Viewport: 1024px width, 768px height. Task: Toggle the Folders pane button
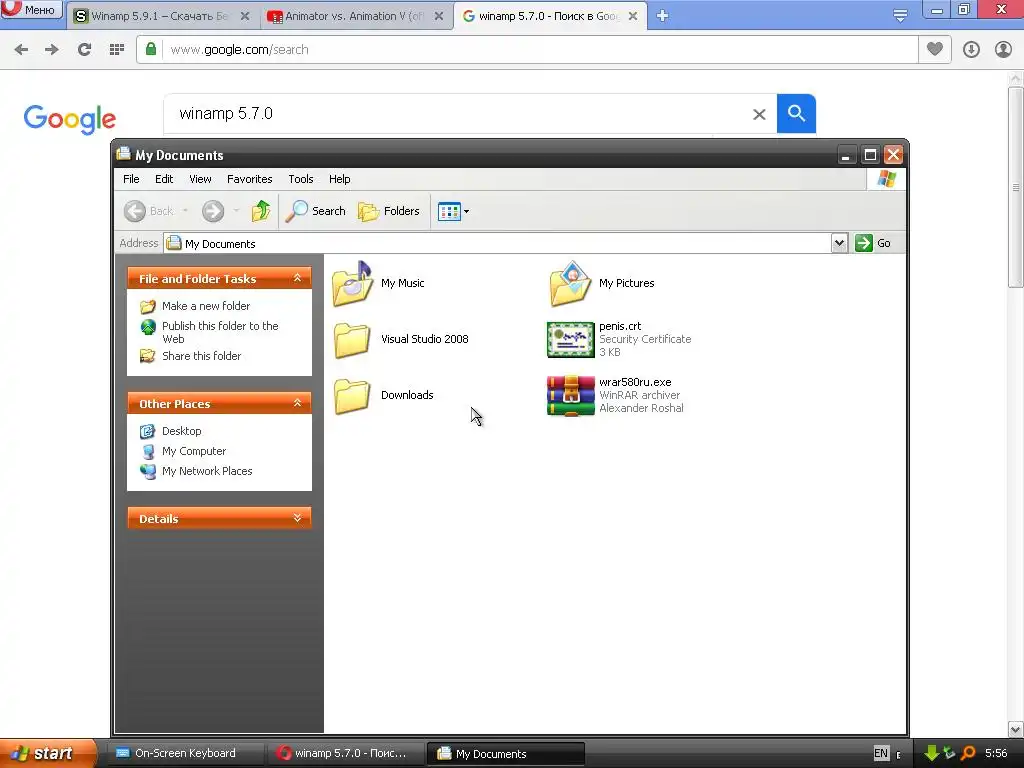(389, 211)
